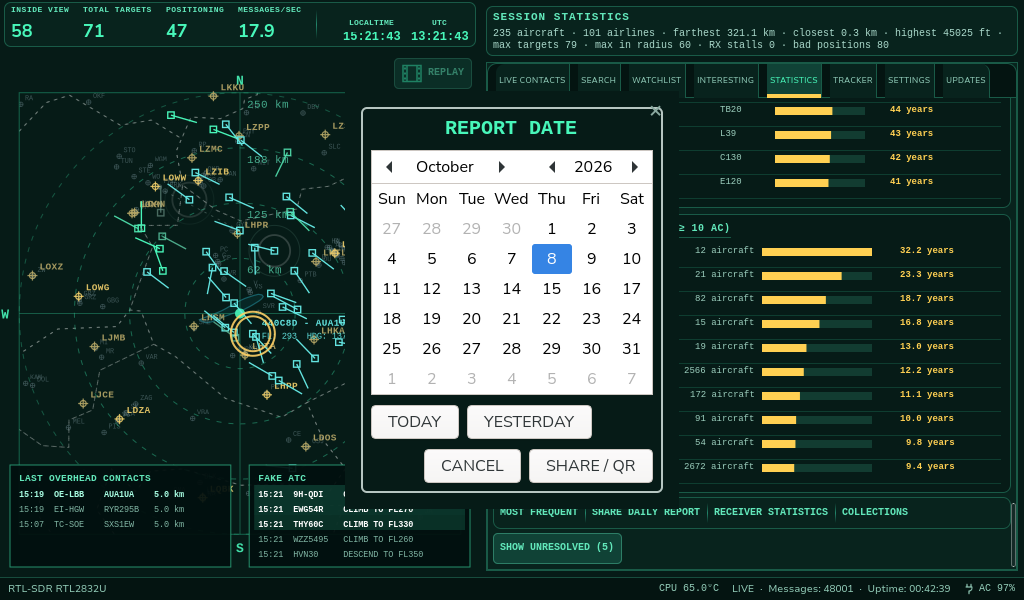
Task: Open Share / QR for the report
Action: (590, 466)
